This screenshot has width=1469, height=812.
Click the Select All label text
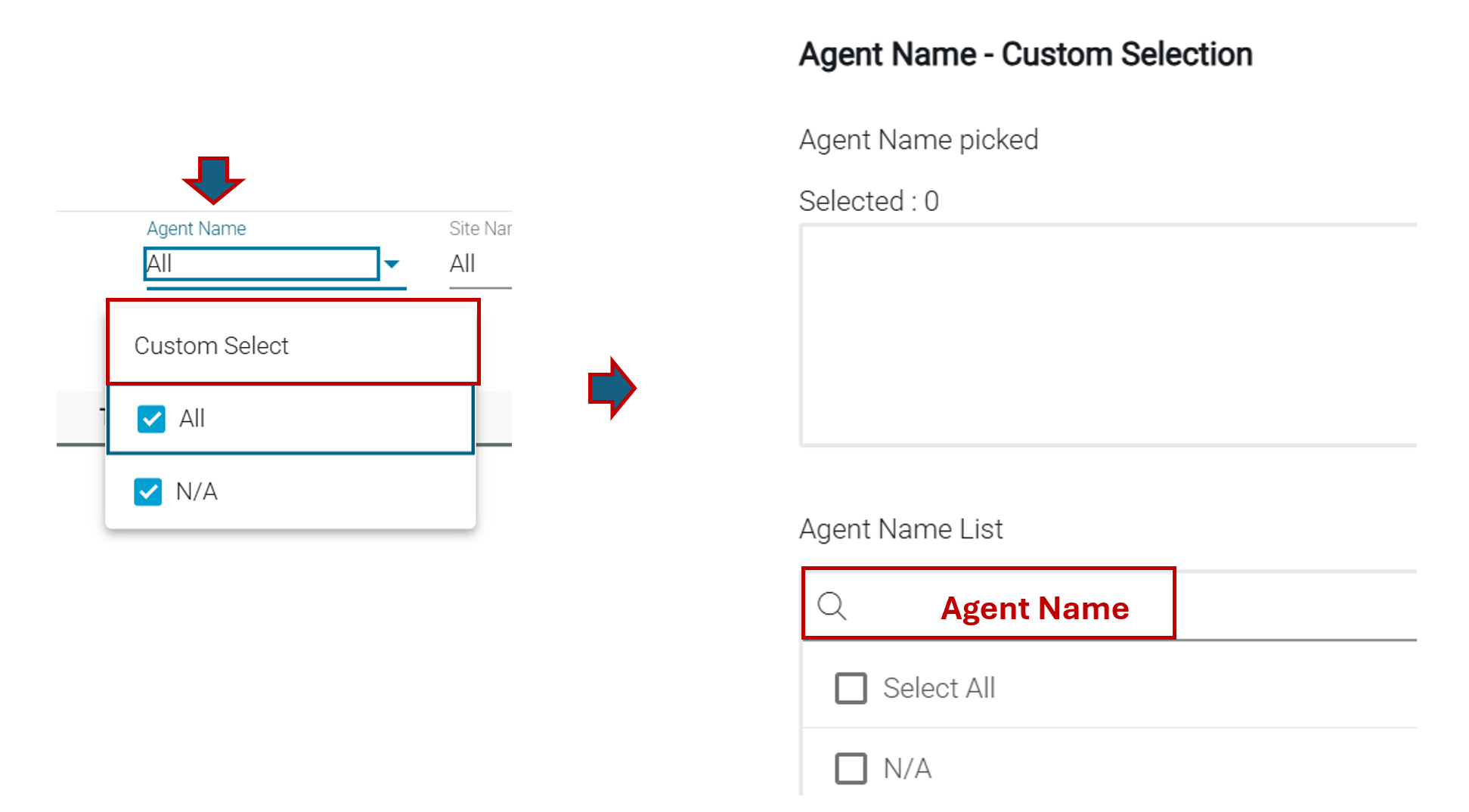click(939, 688)
